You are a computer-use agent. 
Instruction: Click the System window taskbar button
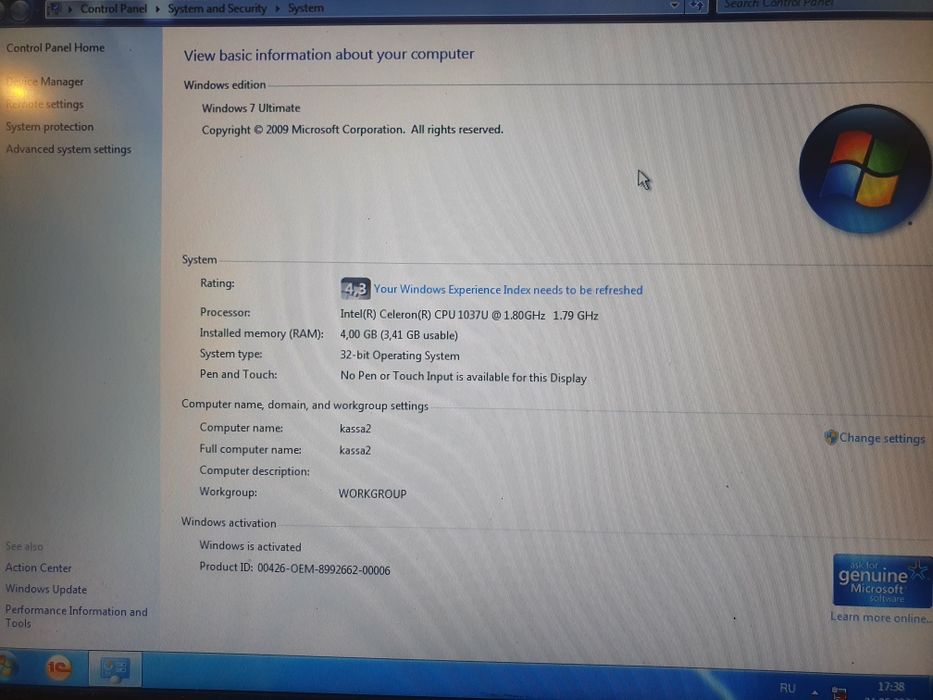(x=115, y=669)
